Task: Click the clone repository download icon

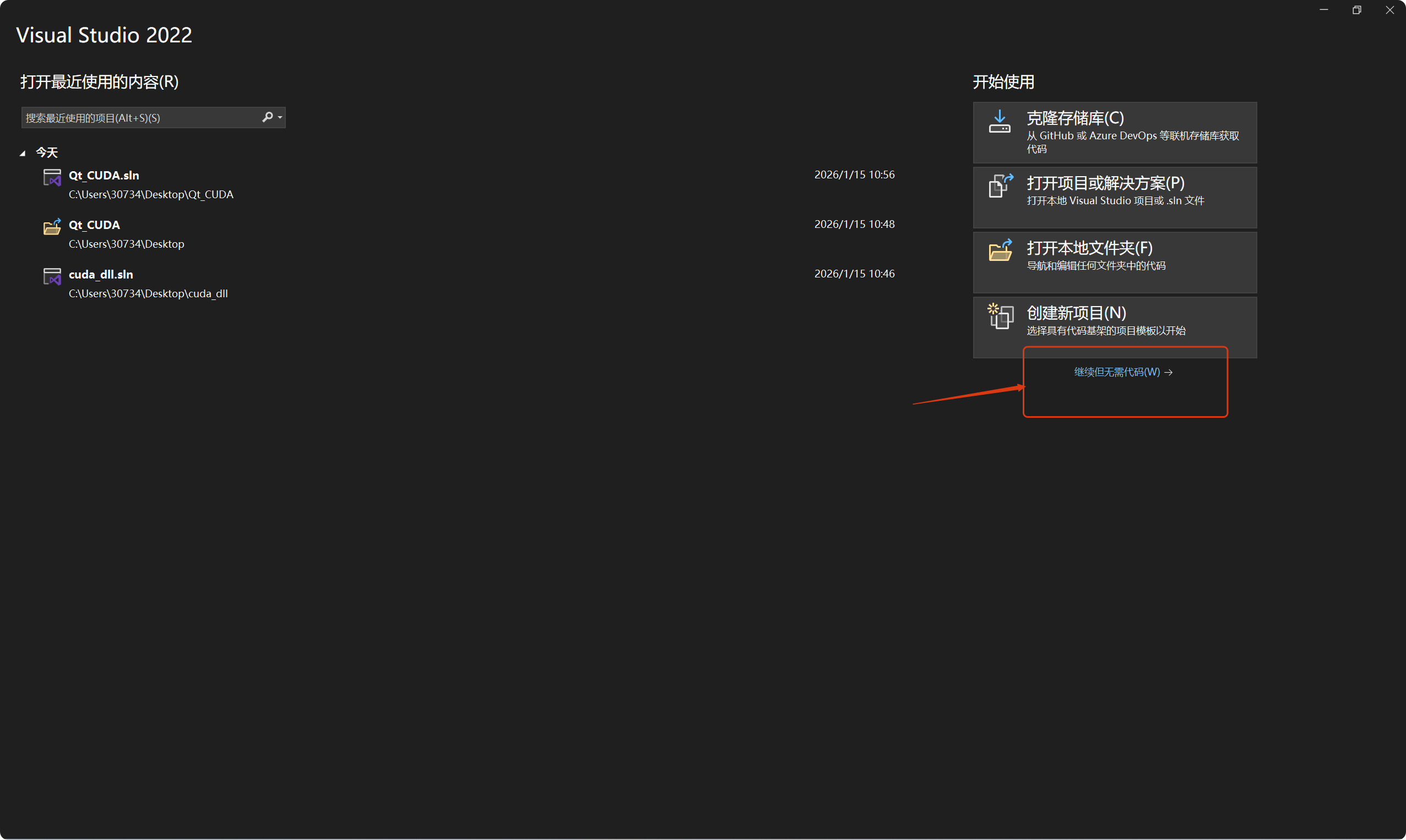Action: tap(1000, 122)
